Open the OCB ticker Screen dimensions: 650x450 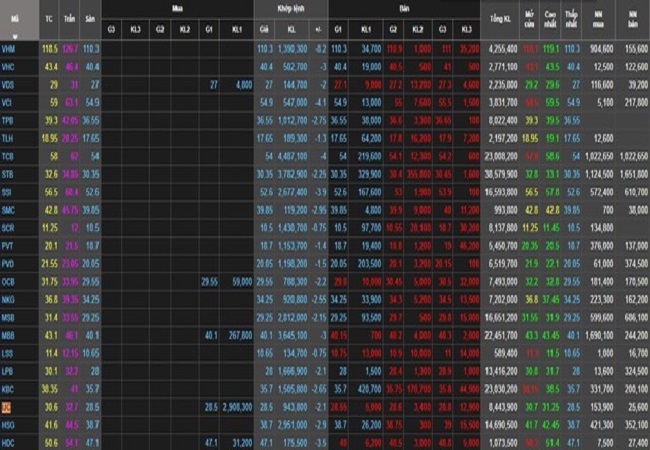tap(7, 282)
